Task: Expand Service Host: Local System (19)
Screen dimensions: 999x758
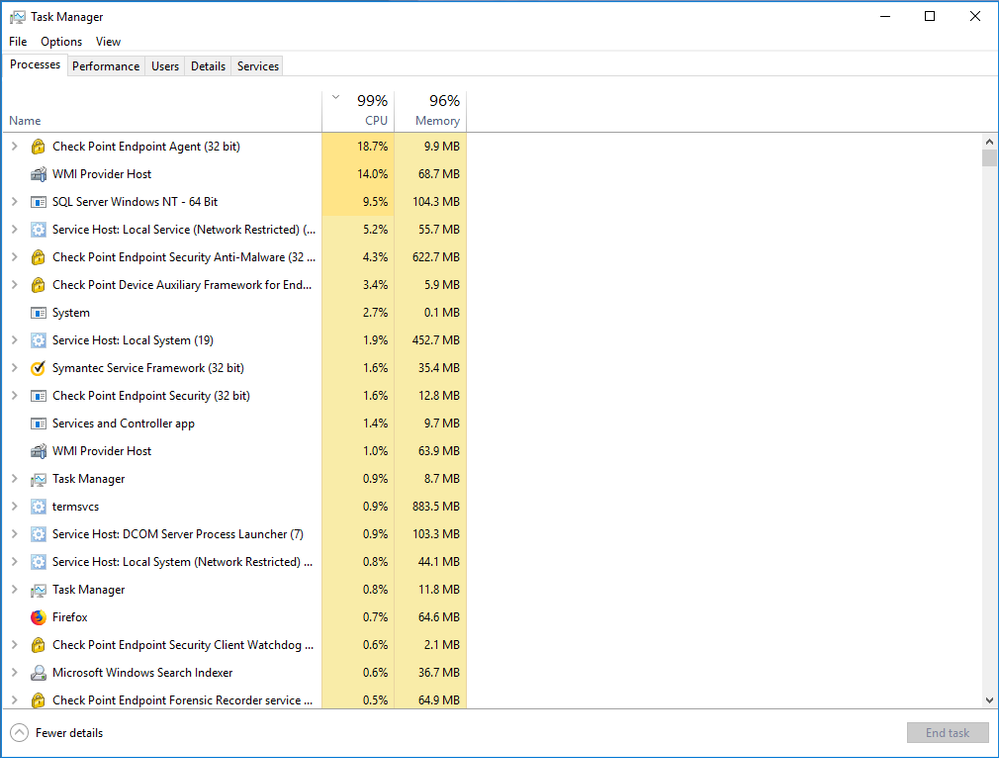Action: coord(15,340)
